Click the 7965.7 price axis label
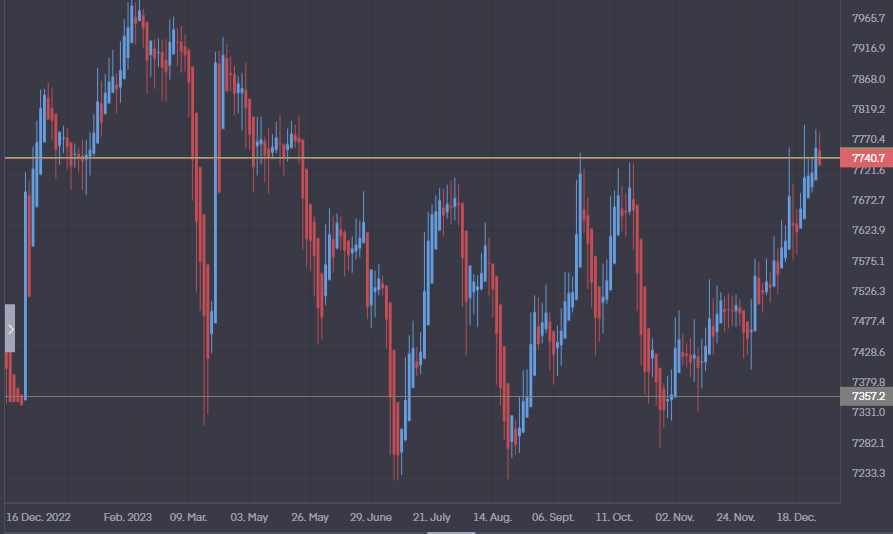 tap(867, 18)
